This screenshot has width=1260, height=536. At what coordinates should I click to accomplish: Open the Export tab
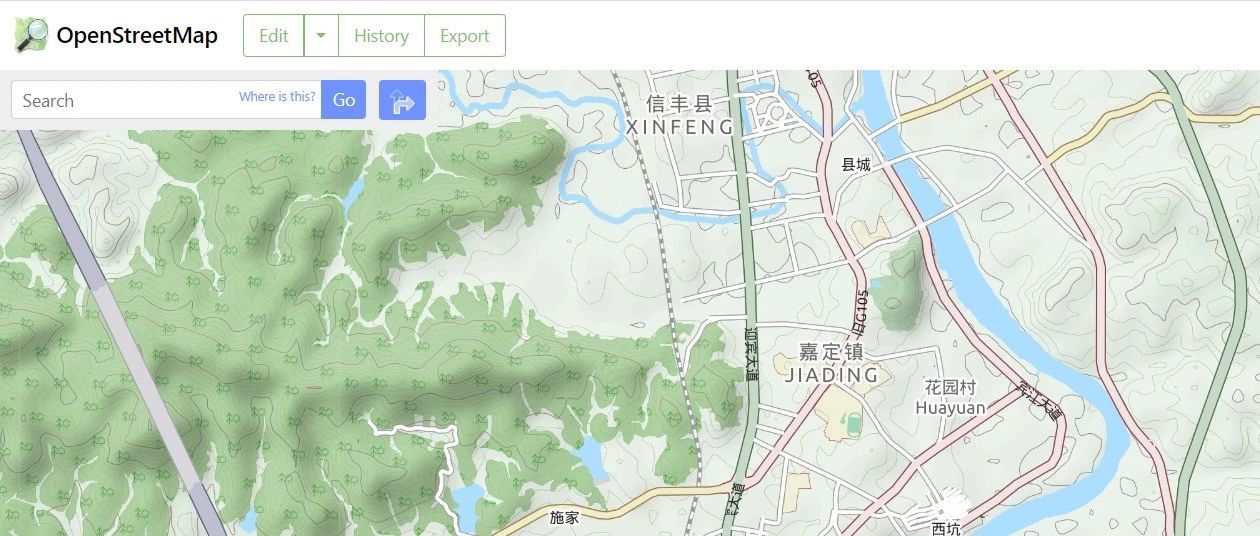[x=465, y=35]
